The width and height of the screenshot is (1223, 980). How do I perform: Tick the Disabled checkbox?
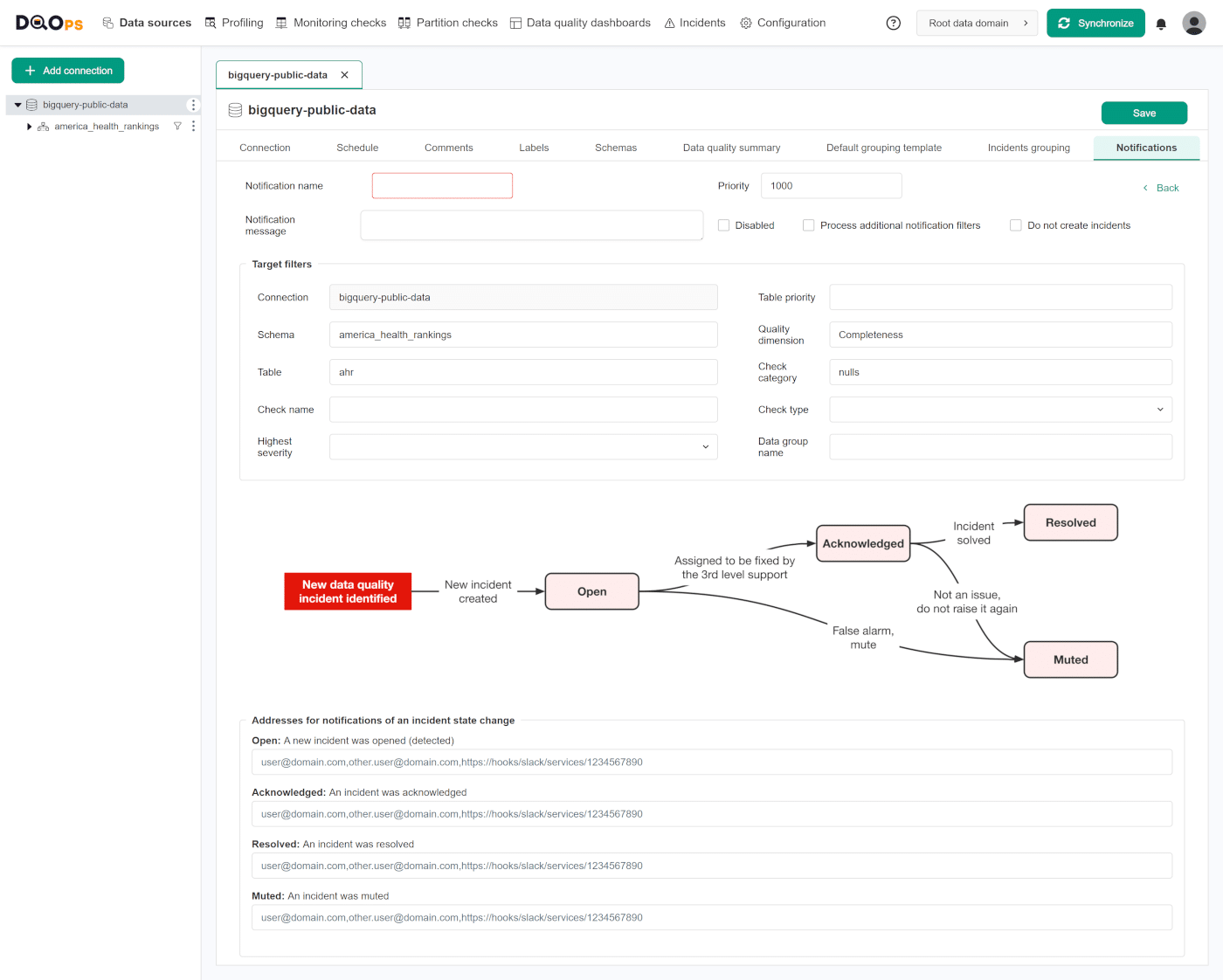[723, 225]
